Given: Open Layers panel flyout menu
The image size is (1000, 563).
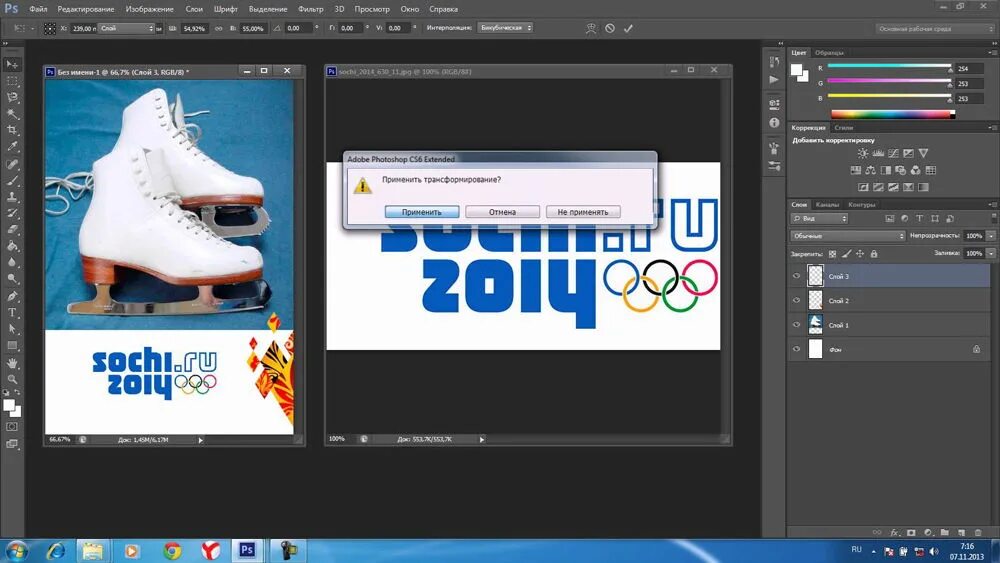Looking at the screenshot, I should [x=992, y=204].
